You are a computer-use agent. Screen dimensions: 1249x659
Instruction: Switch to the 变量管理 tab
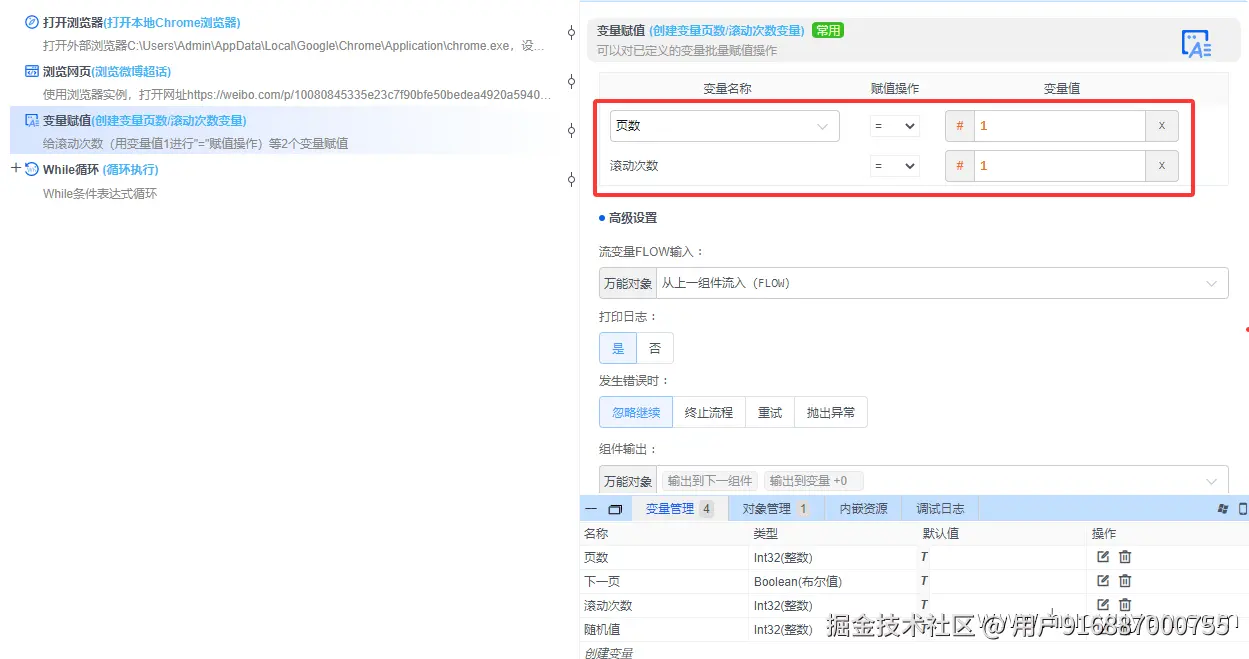point(679,509)
